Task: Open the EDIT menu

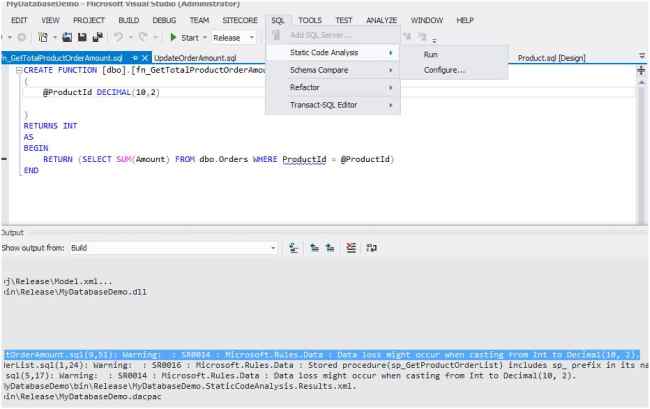Action: click(x=19, y=20)
